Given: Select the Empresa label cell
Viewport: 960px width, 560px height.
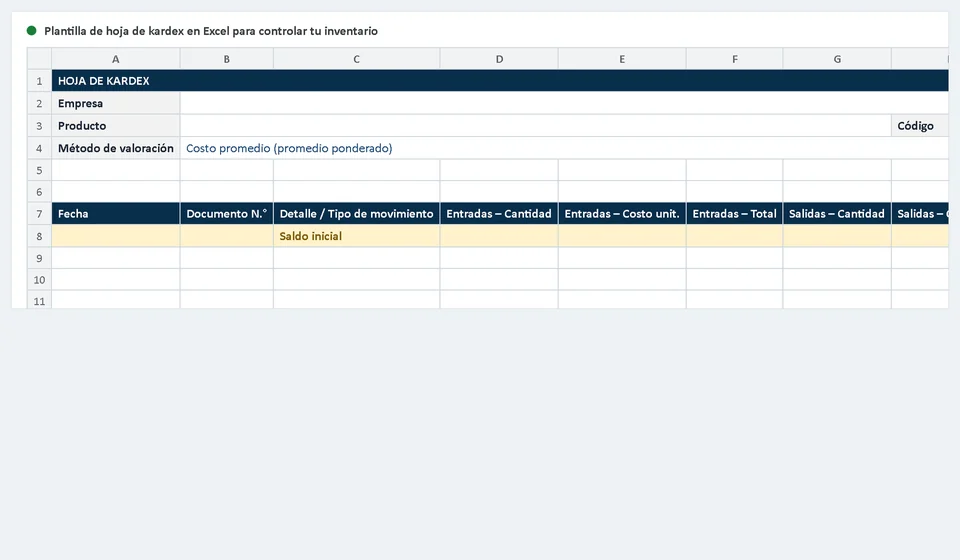Looking at the screenshot, I should 116,103.
